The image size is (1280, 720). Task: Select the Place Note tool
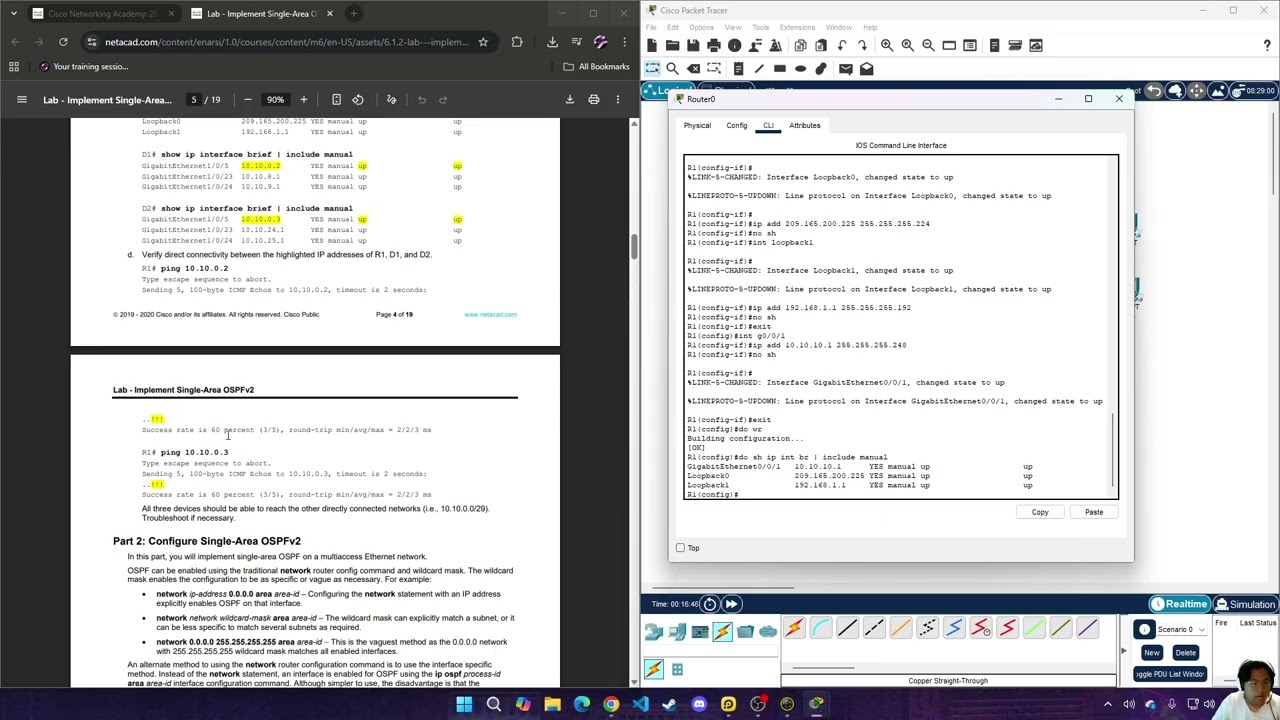coord(738,69)
